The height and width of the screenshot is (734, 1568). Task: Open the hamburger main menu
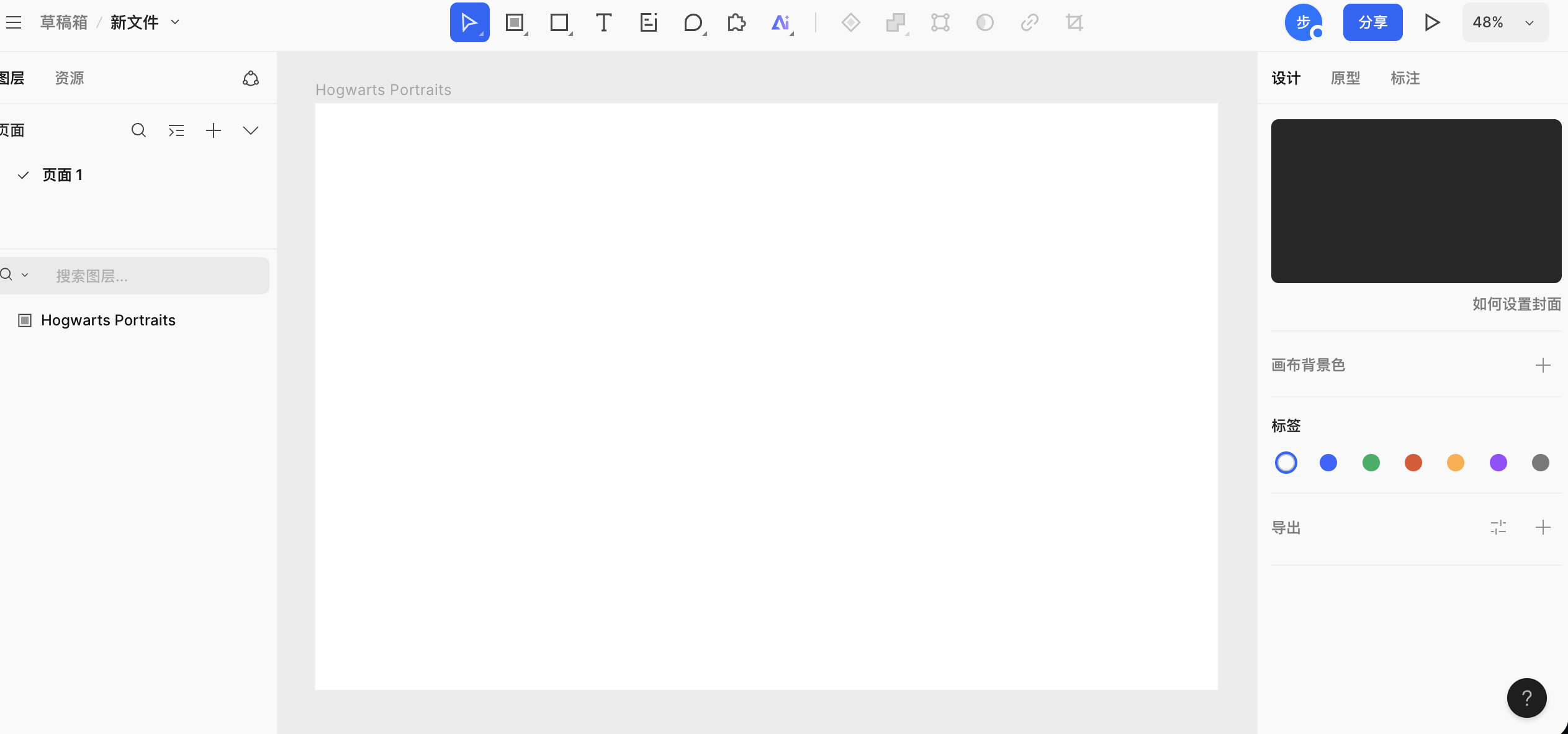(14, 23)
